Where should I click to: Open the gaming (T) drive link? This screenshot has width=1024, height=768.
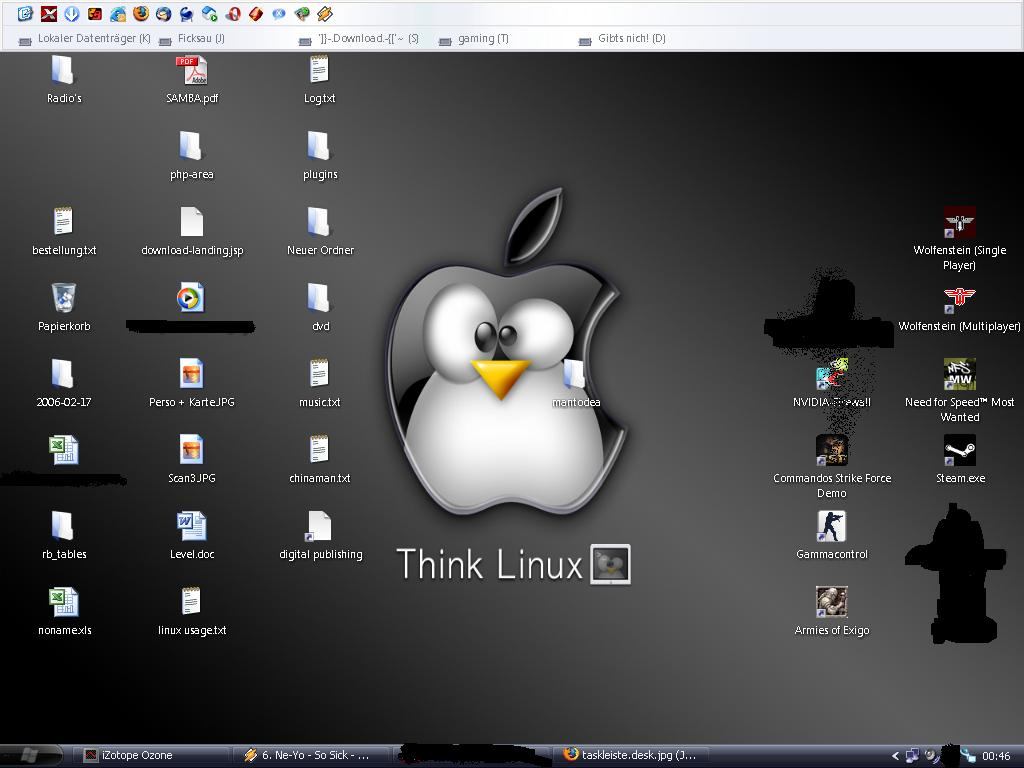[474, 39]
